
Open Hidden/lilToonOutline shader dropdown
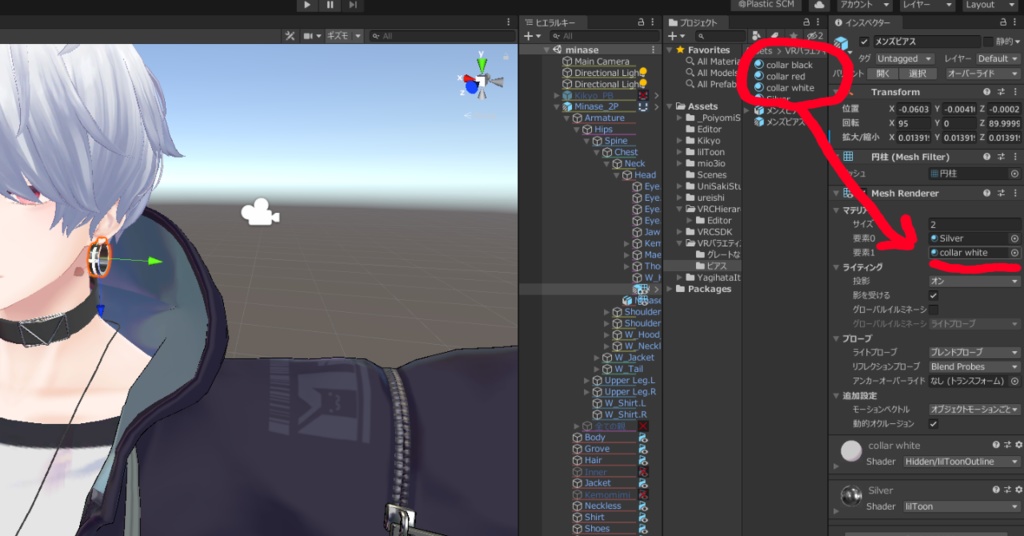pyautogui.click(x=961, y=462)
